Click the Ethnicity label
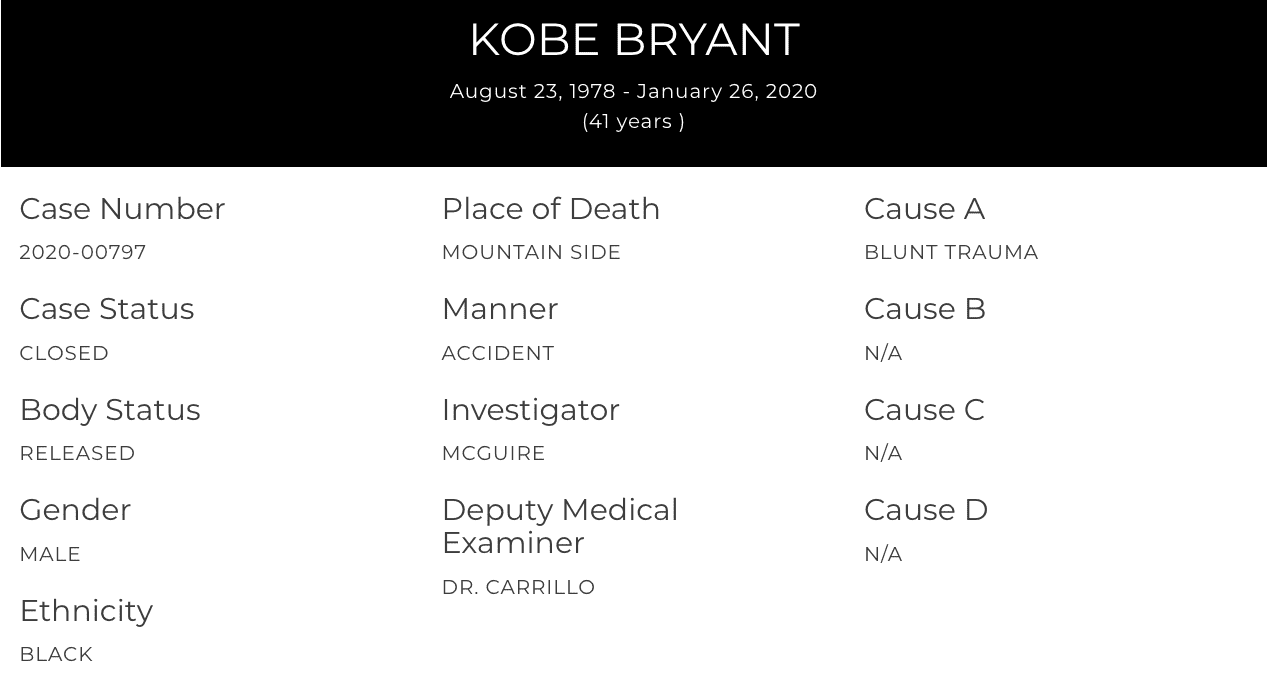This screenshot has height=673, width=1267. pos(86,610)
